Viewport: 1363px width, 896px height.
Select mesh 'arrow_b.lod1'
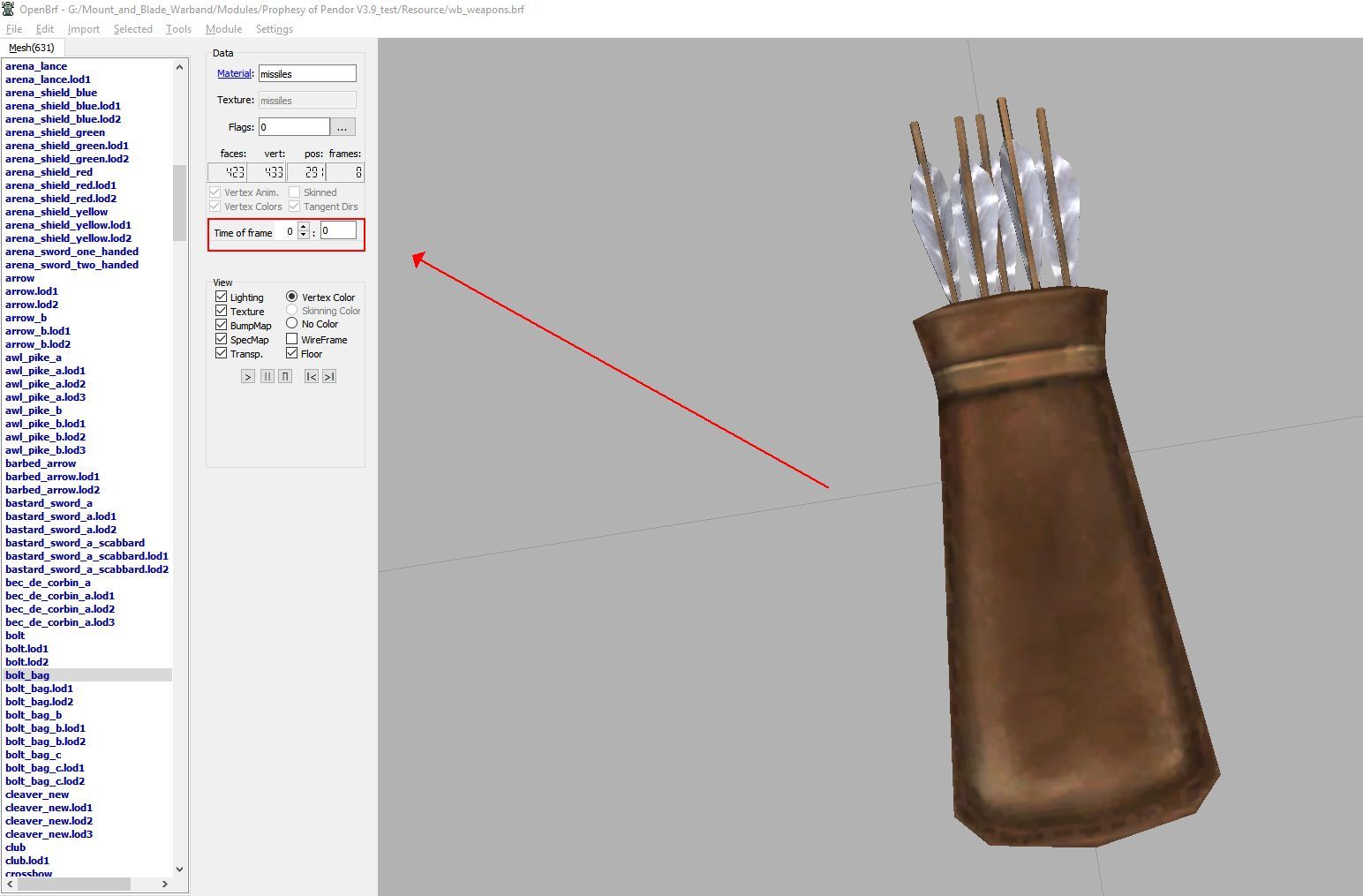pos(38,331)
